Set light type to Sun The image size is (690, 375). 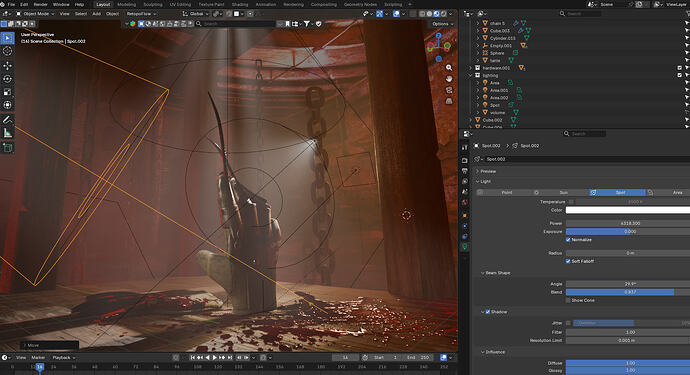561,192
